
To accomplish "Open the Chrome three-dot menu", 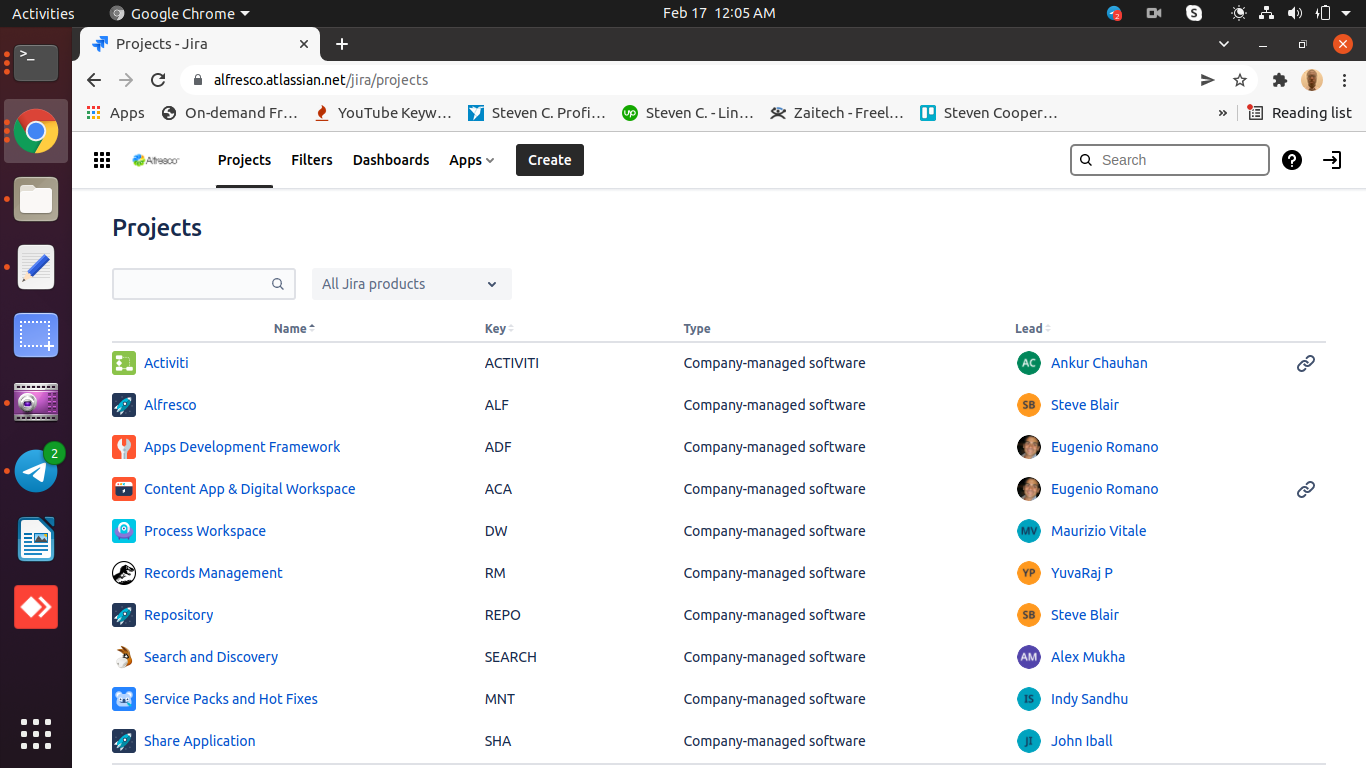I will pos(1345,80).
